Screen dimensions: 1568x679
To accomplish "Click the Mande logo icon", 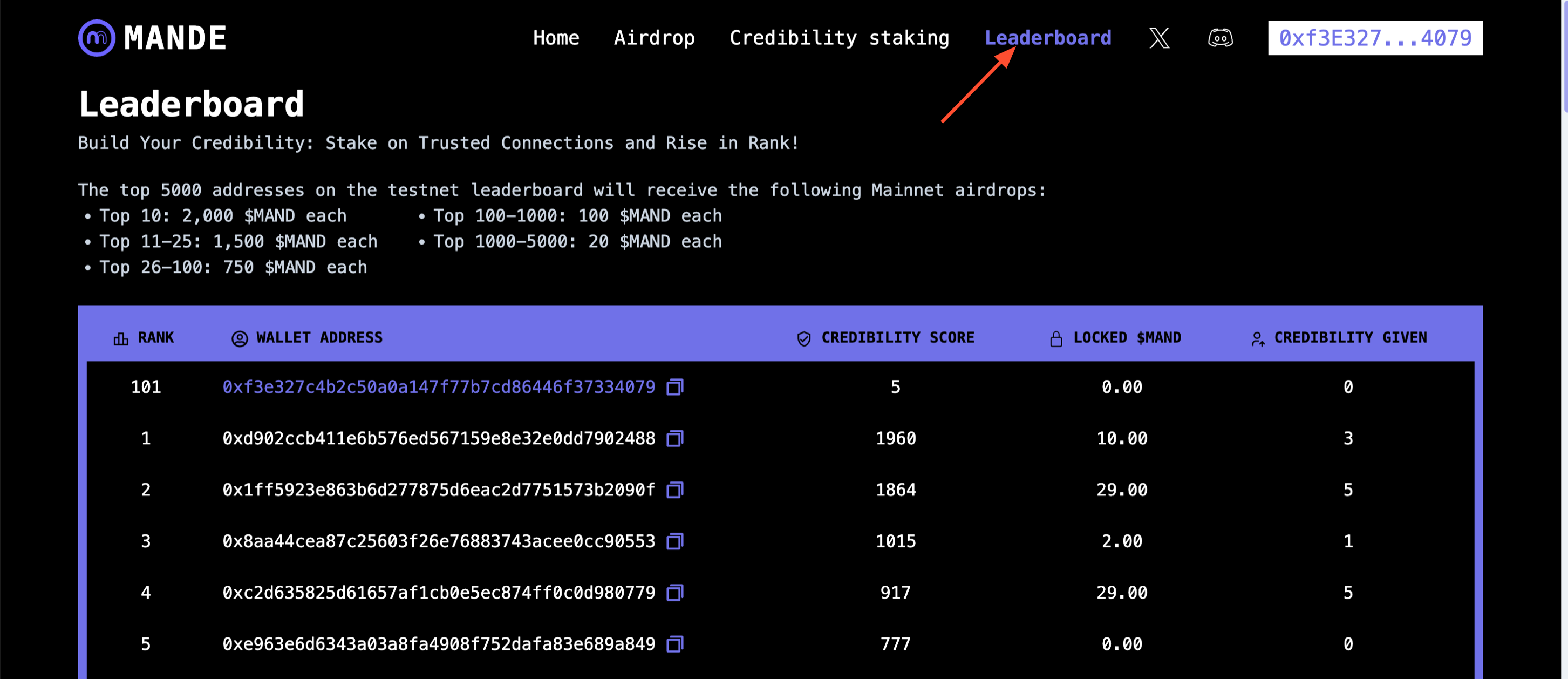I will coord(97,38).
